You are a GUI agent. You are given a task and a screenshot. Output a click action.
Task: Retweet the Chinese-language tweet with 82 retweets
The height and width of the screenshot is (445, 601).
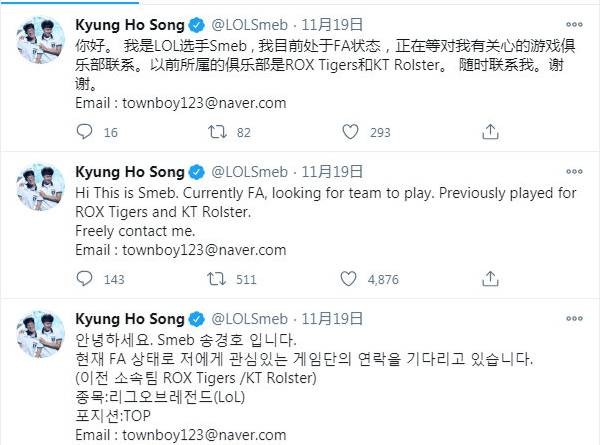click(x=214, y=132)
